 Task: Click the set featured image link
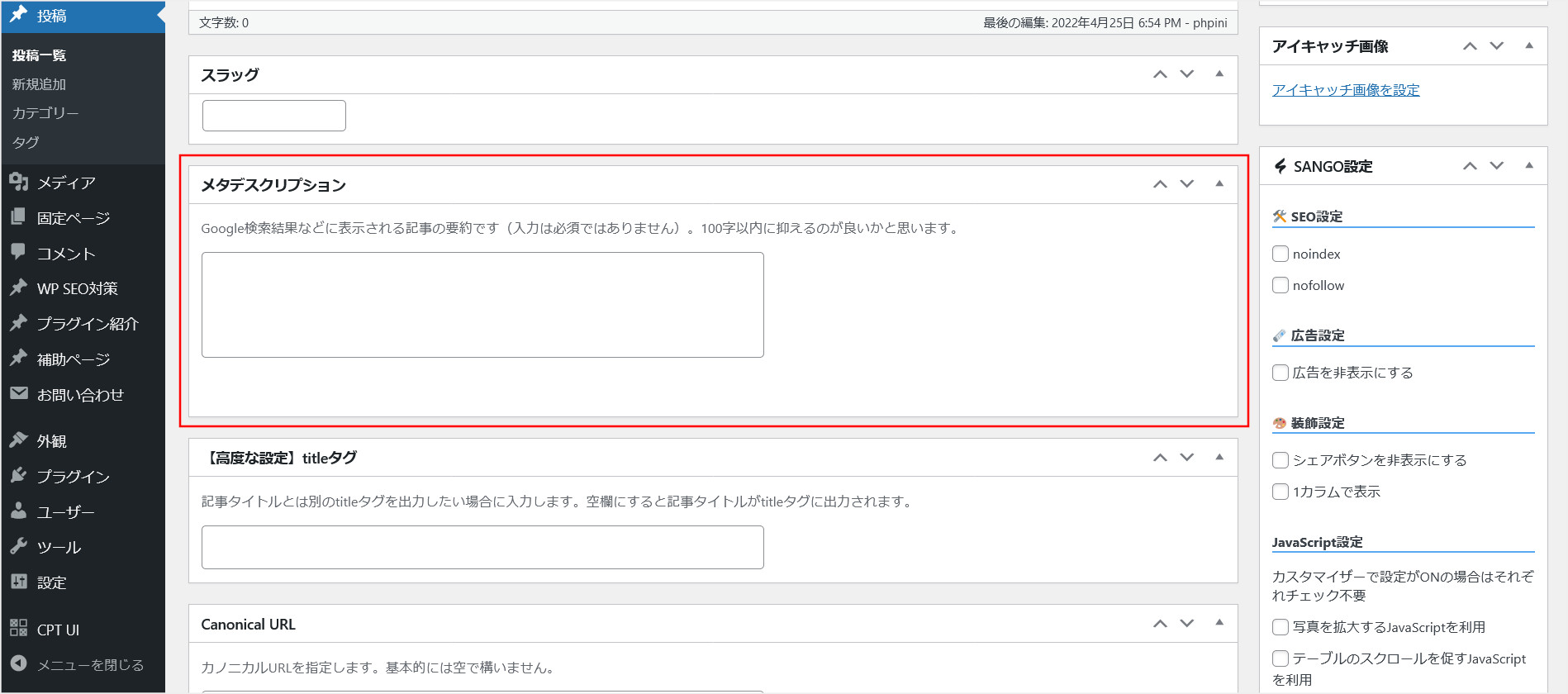coord(1346,90)
